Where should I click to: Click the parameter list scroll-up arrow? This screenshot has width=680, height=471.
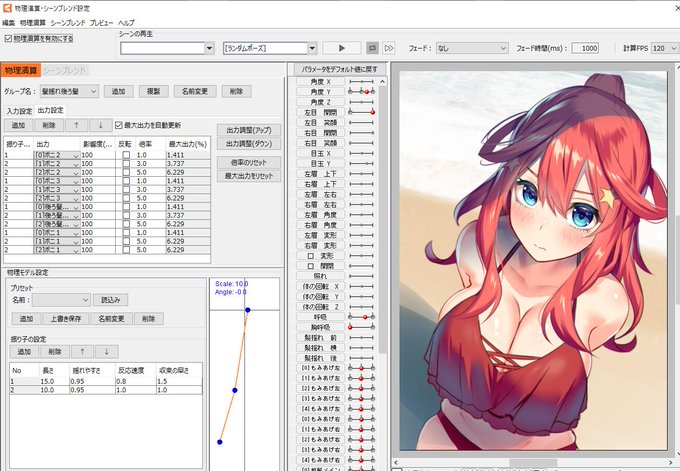click(x=382, y=82)
